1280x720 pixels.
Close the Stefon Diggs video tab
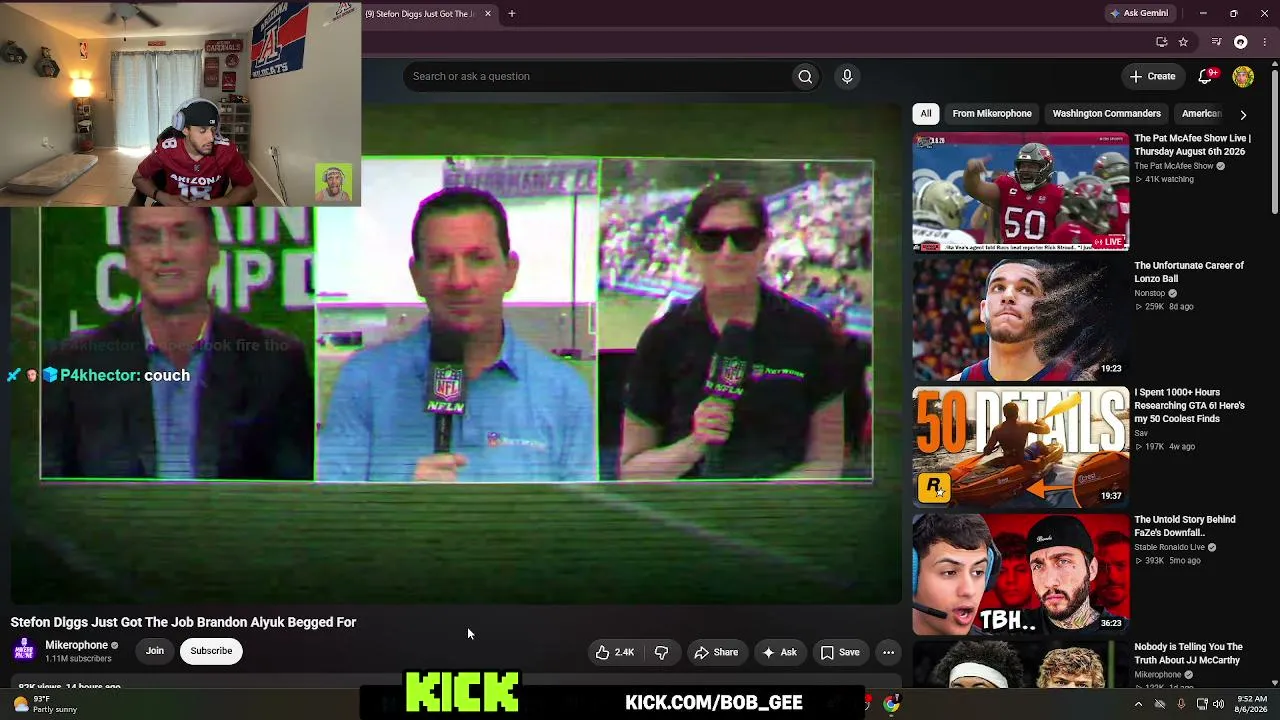[488, 14]
